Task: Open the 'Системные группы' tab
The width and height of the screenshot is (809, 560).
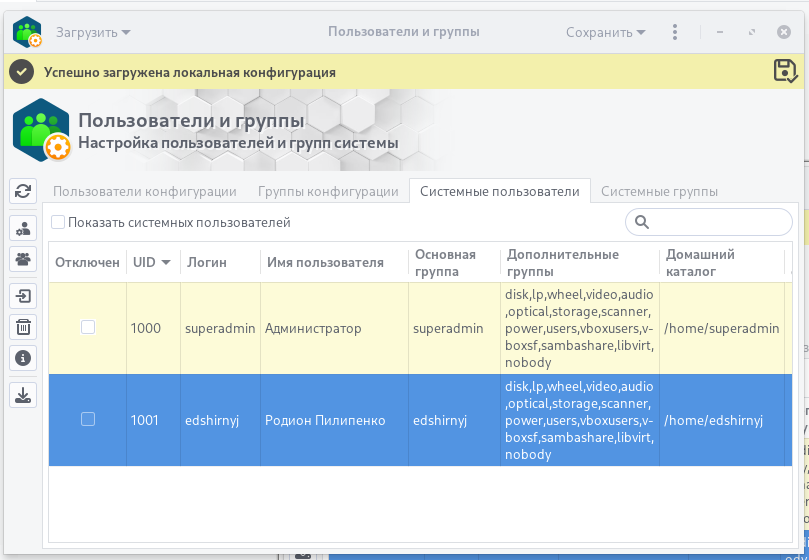Action: coord(659,191)
